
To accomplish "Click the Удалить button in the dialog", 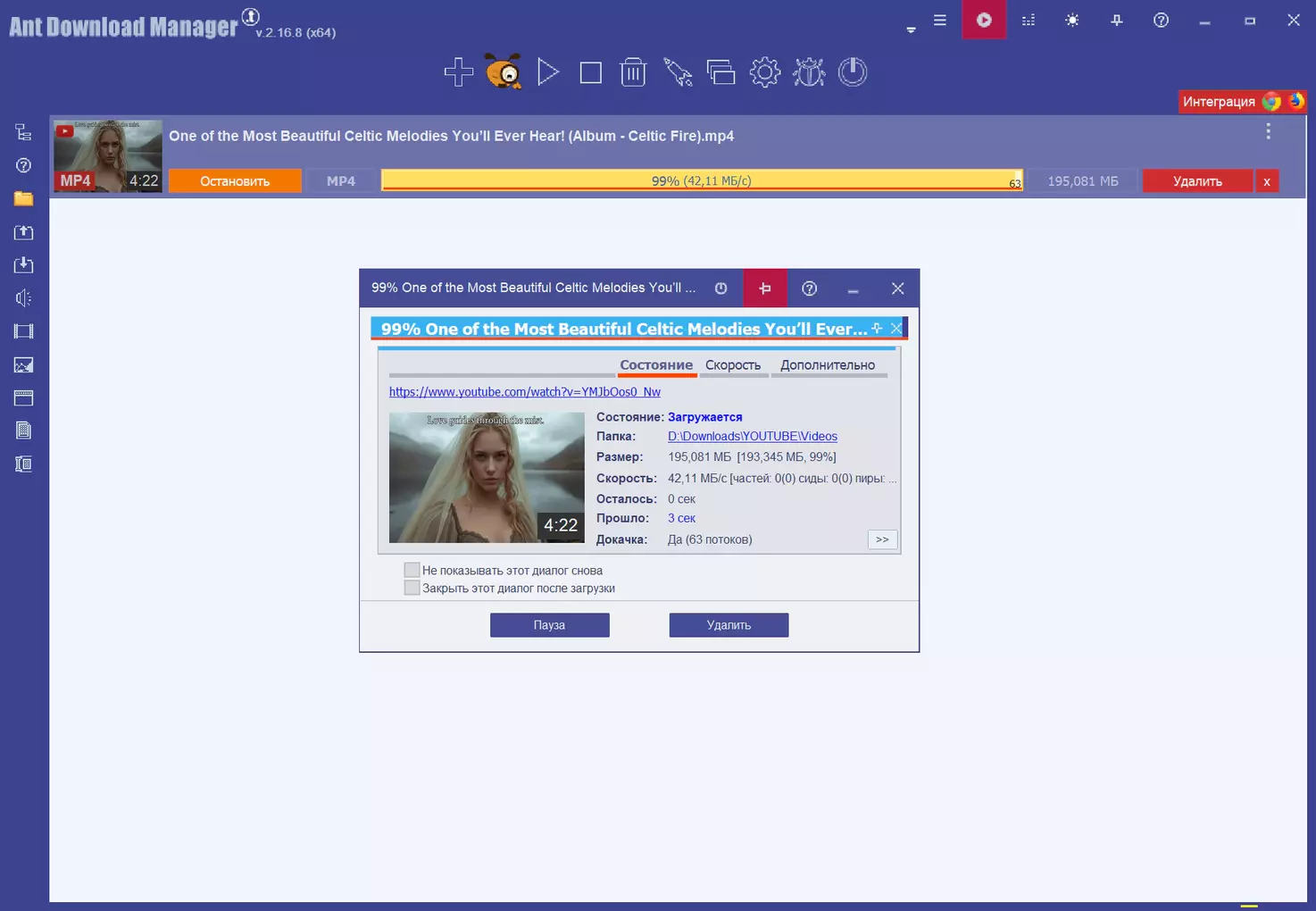I will click(729, 625).
